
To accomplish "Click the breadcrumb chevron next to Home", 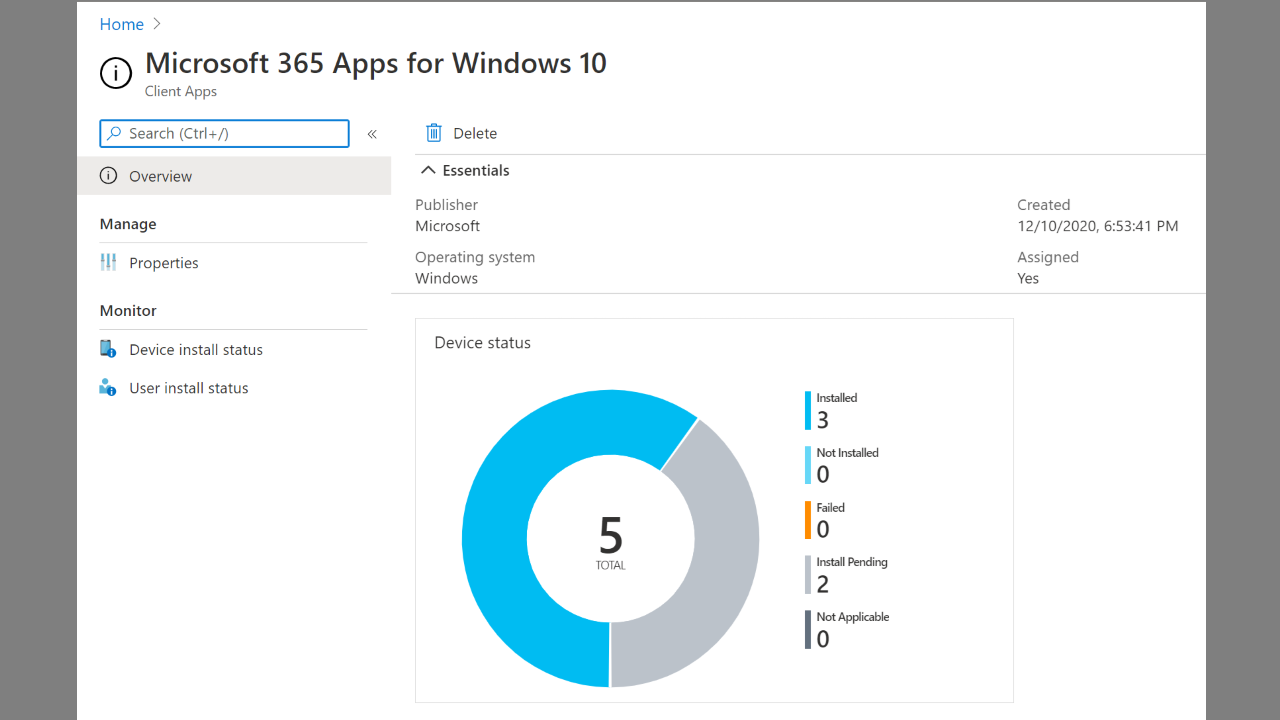I will [x=157, y=24].
